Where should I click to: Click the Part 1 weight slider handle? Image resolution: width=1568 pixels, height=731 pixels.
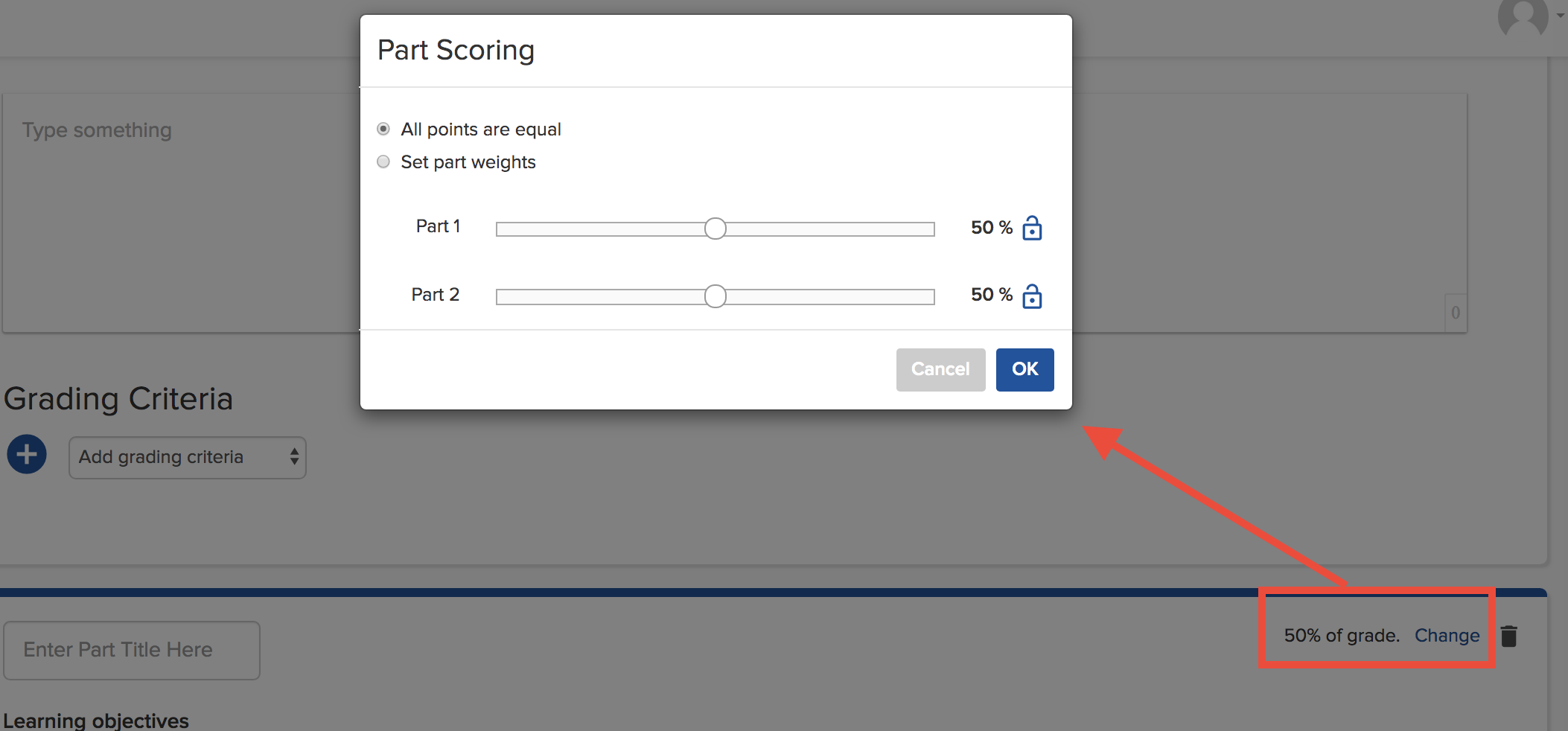(715, 228)
